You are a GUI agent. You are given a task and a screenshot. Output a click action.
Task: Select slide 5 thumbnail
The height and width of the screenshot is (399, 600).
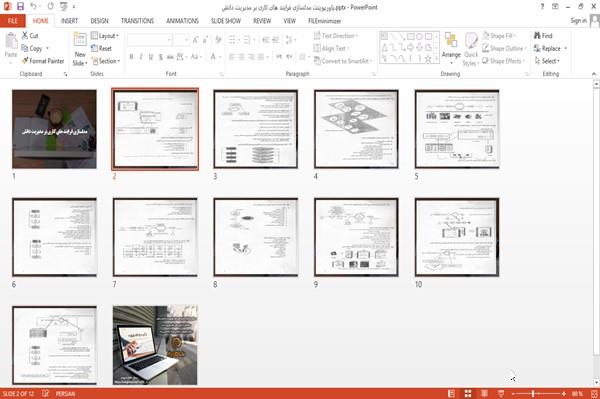pos(457,129)
